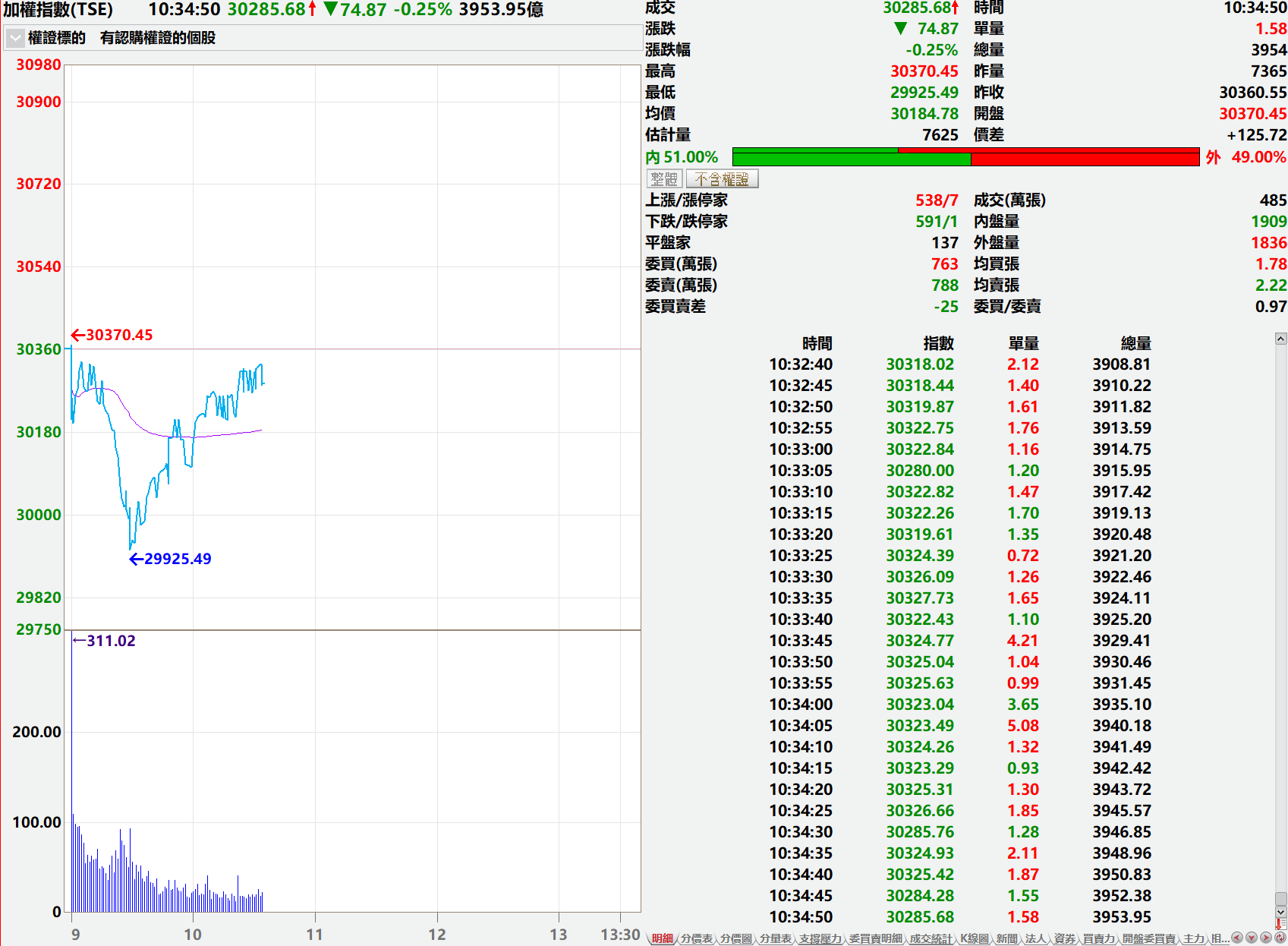Open the K線圖 tab
Screen dimensions: 1288x946
point(974,938)
